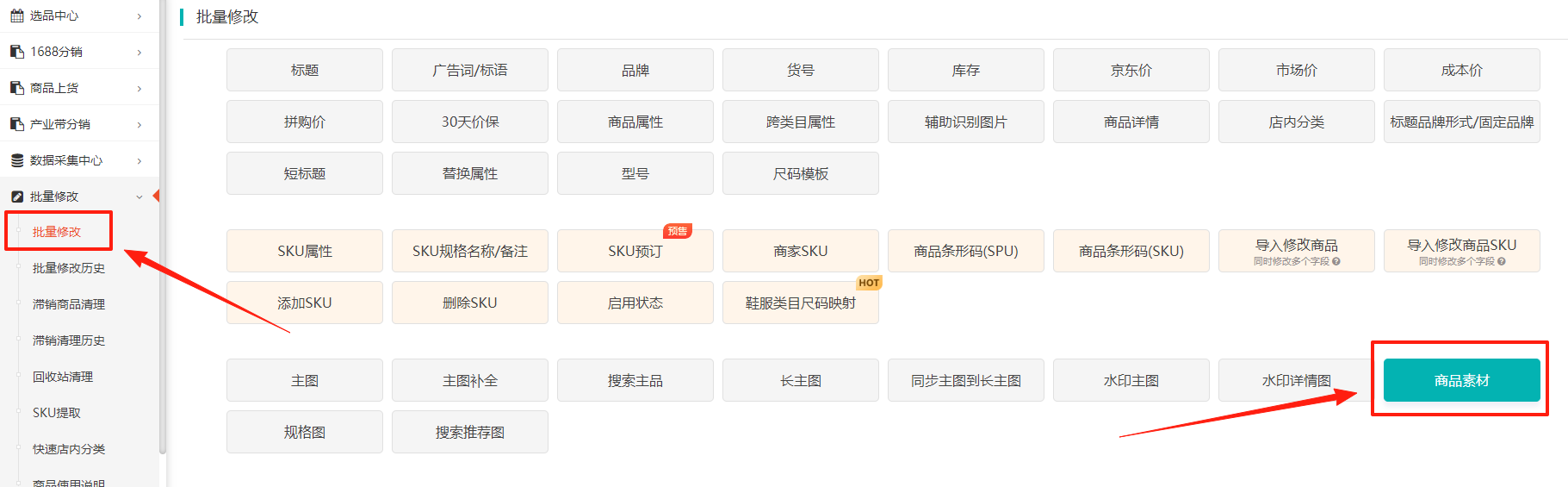
Task: Click the edit icon beside 批量修改 menu
Action: point(16,197)
